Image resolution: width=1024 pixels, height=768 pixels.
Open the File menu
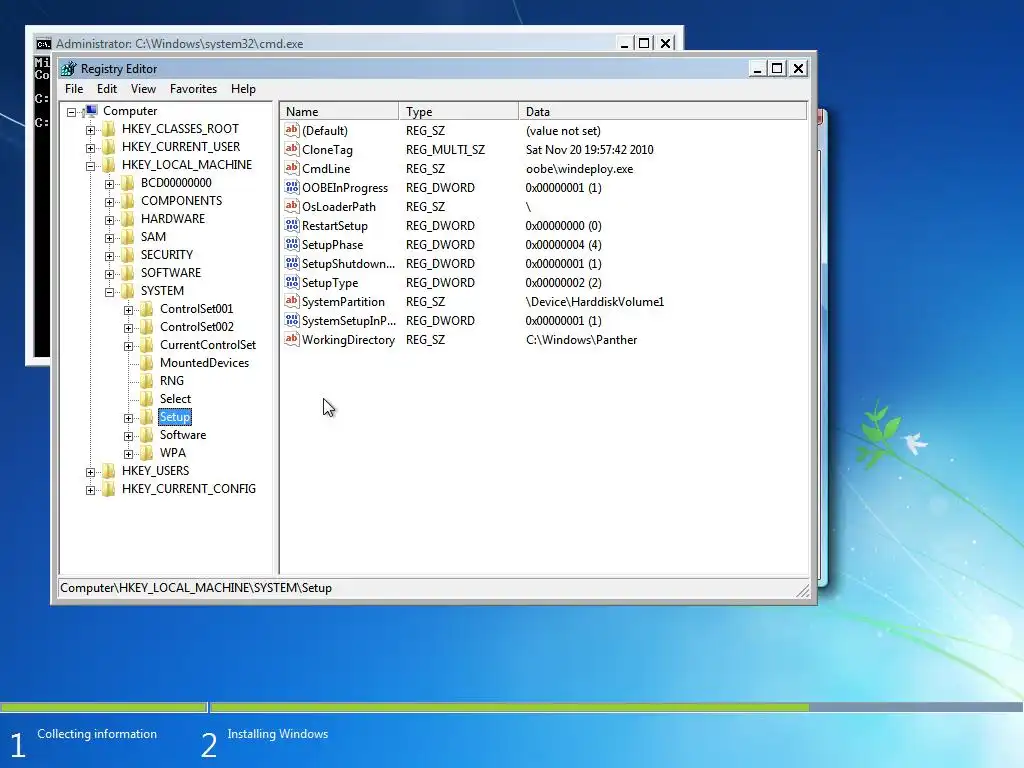coord(74,89)
